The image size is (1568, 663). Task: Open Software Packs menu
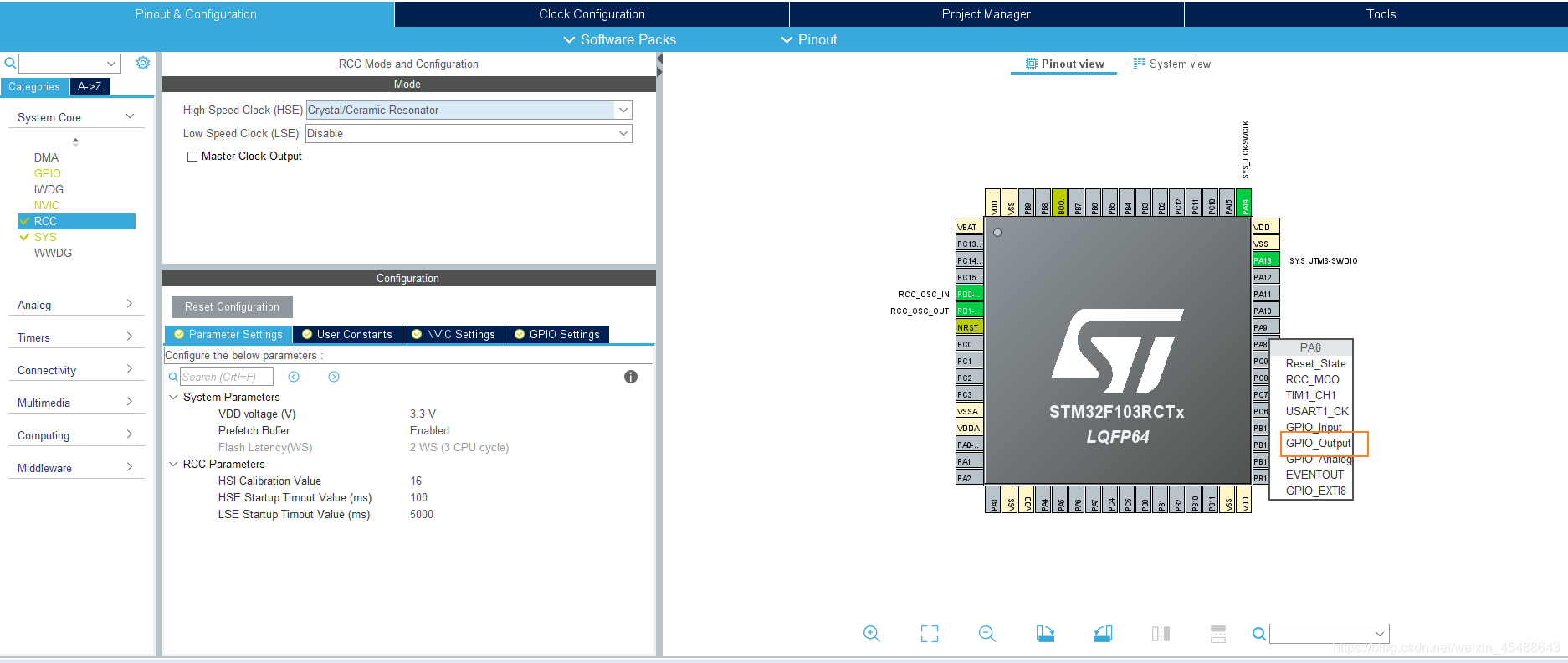click(x=620, y=39)
